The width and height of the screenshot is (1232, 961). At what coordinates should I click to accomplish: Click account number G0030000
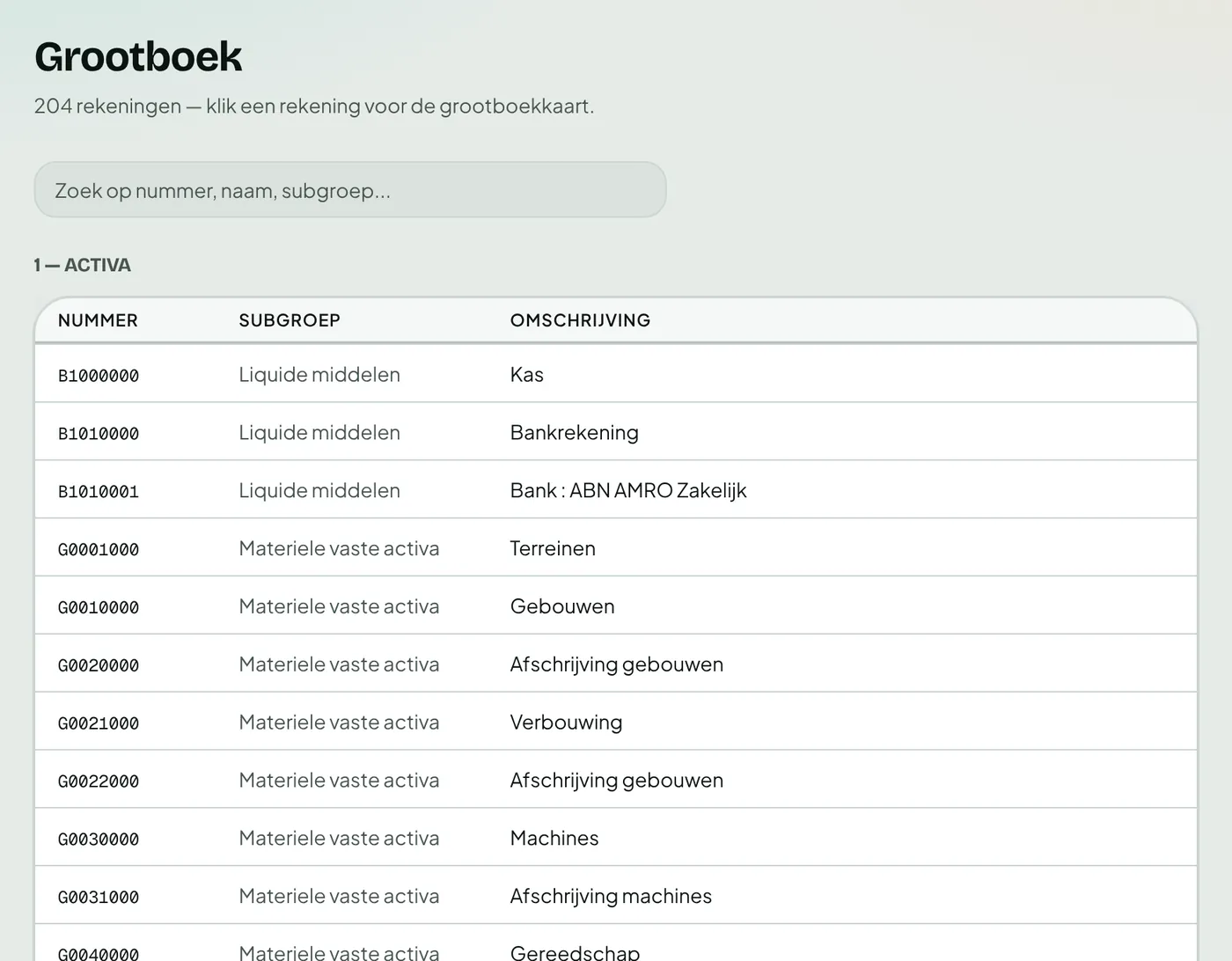(x=99, y=840)
